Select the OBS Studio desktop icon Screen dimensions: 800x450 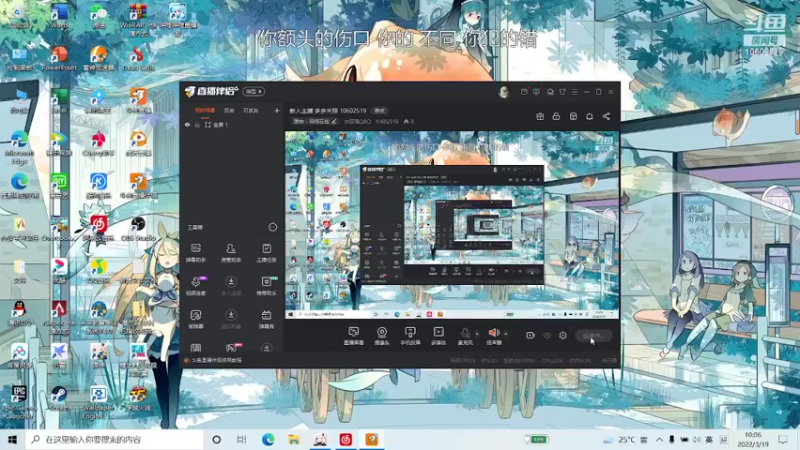click(138, 228)
